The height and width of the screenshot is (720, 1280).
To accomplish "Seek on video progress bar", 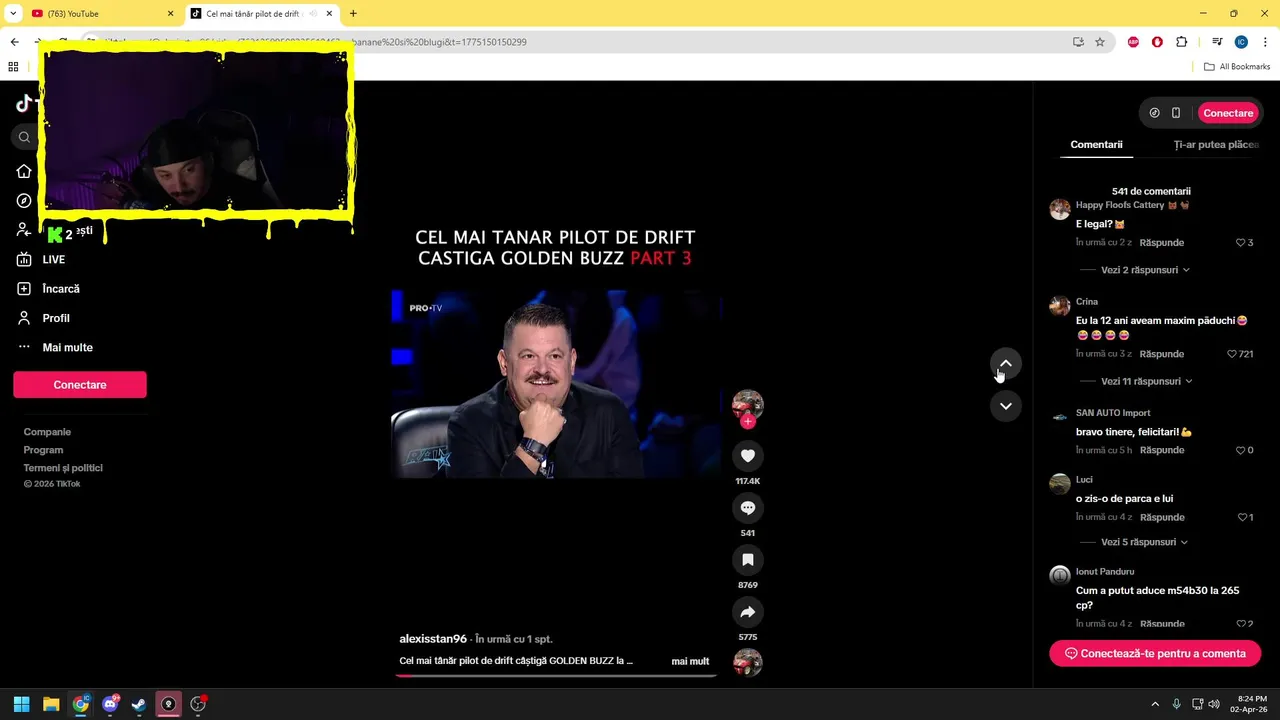I will [556, 676].
